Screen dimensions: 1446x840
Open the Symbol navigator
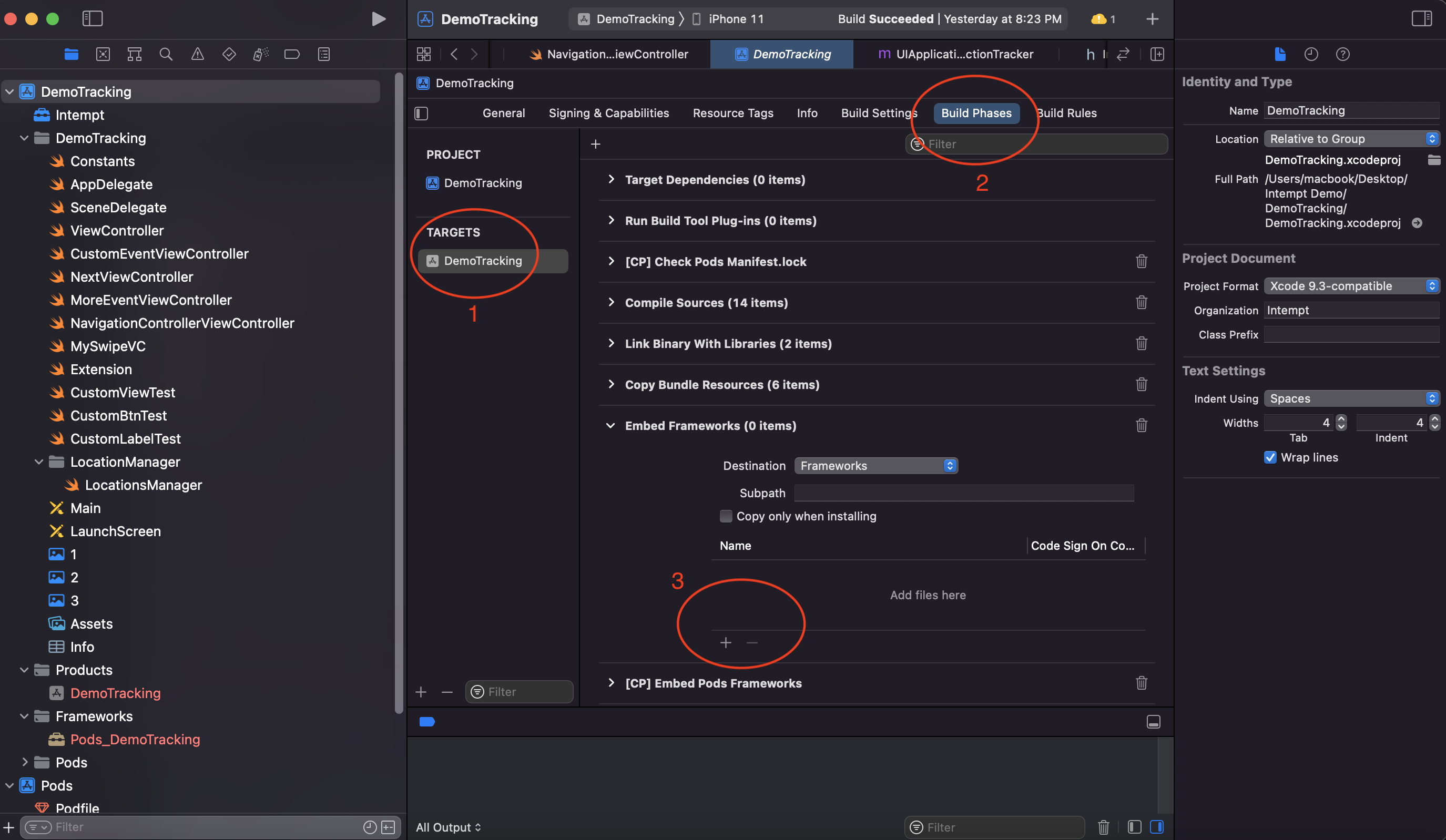pos(134,55)
